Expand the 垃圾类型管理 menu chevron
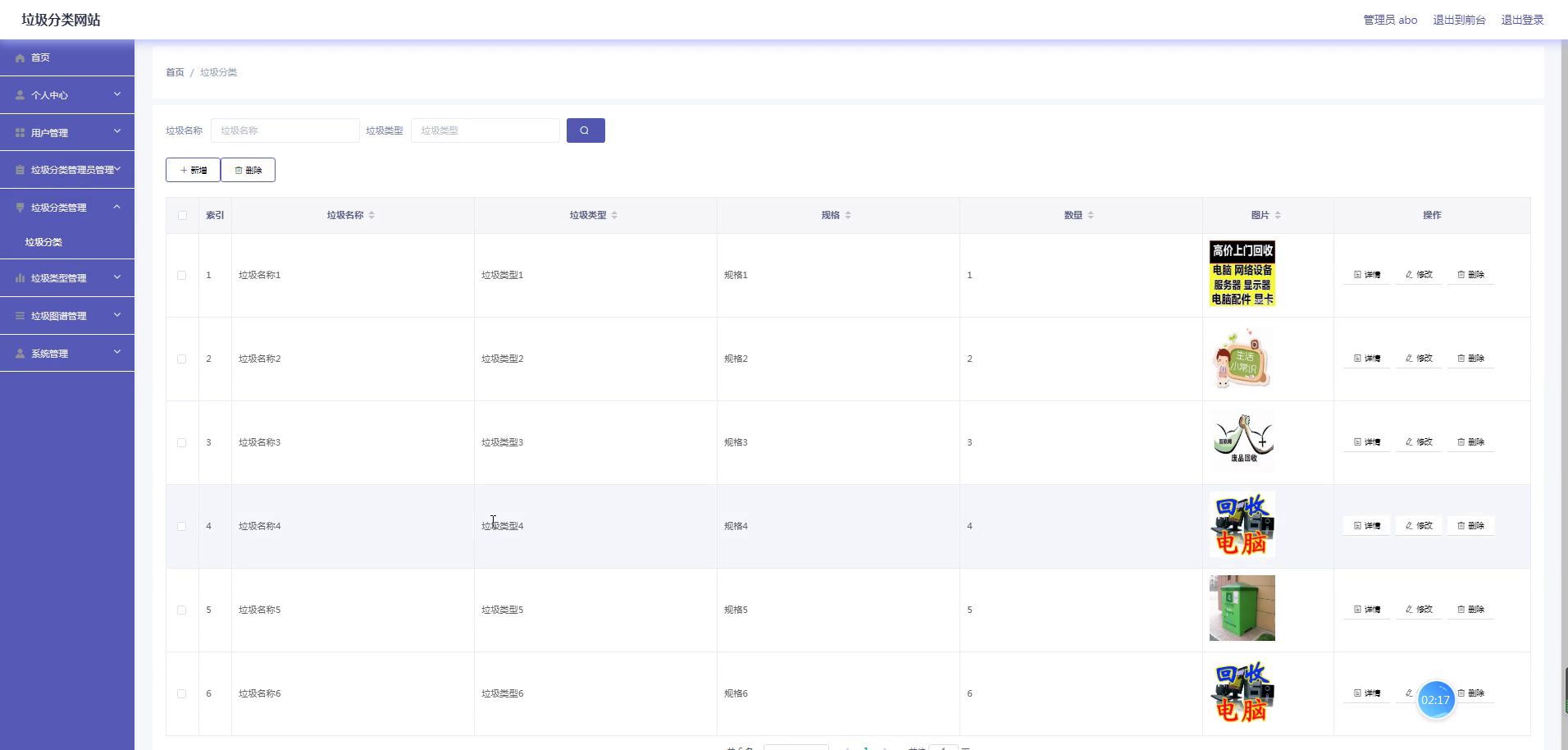Viewport: 1568px width, 750px height. point(117,277)
